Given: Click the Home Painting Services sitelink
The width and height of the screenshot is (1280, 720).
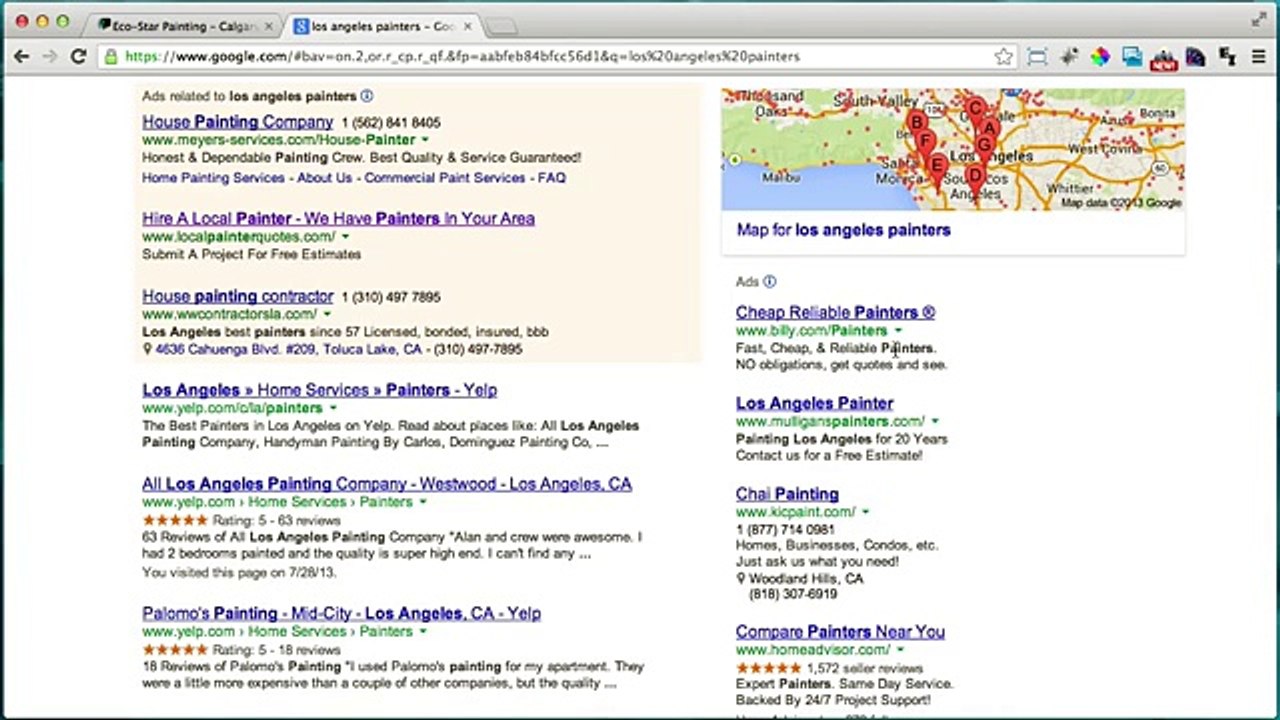Looking at the screenshot, I should (x=213, y=178).
